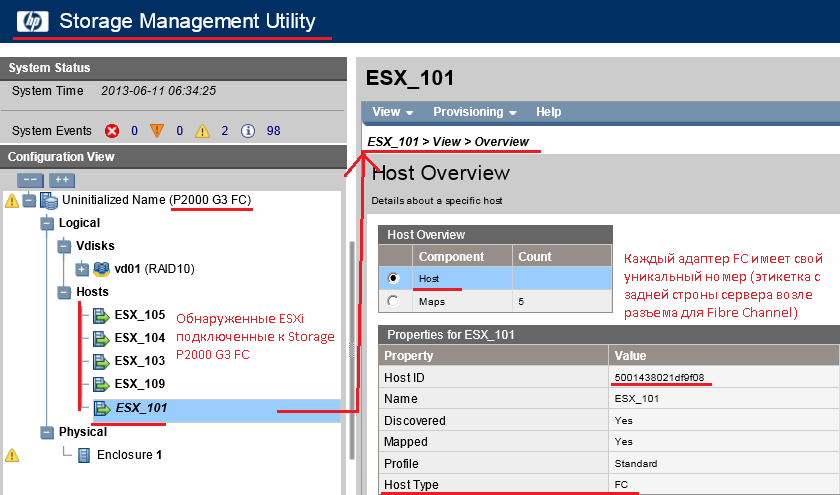
Task: Click the warning icon beside Enclosure 1
Action: pos(12,455)
